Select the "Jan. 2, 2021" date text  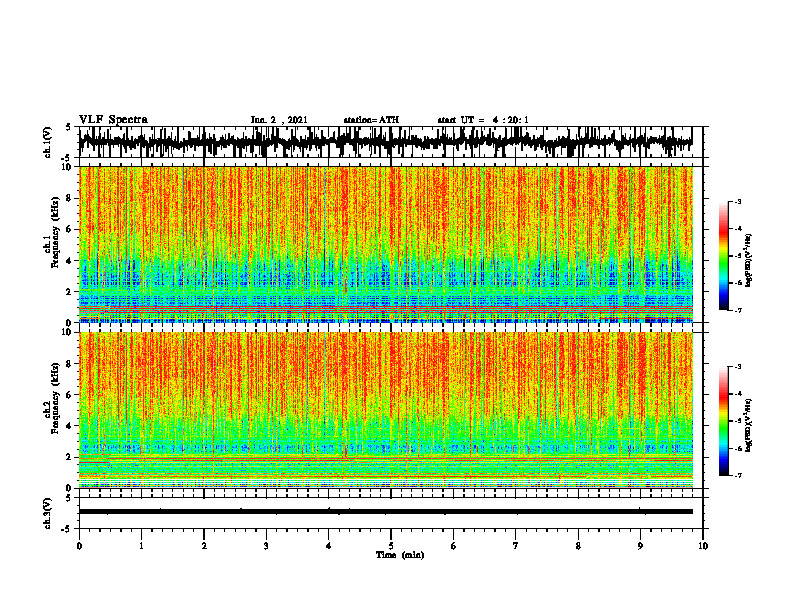point(279,120)
